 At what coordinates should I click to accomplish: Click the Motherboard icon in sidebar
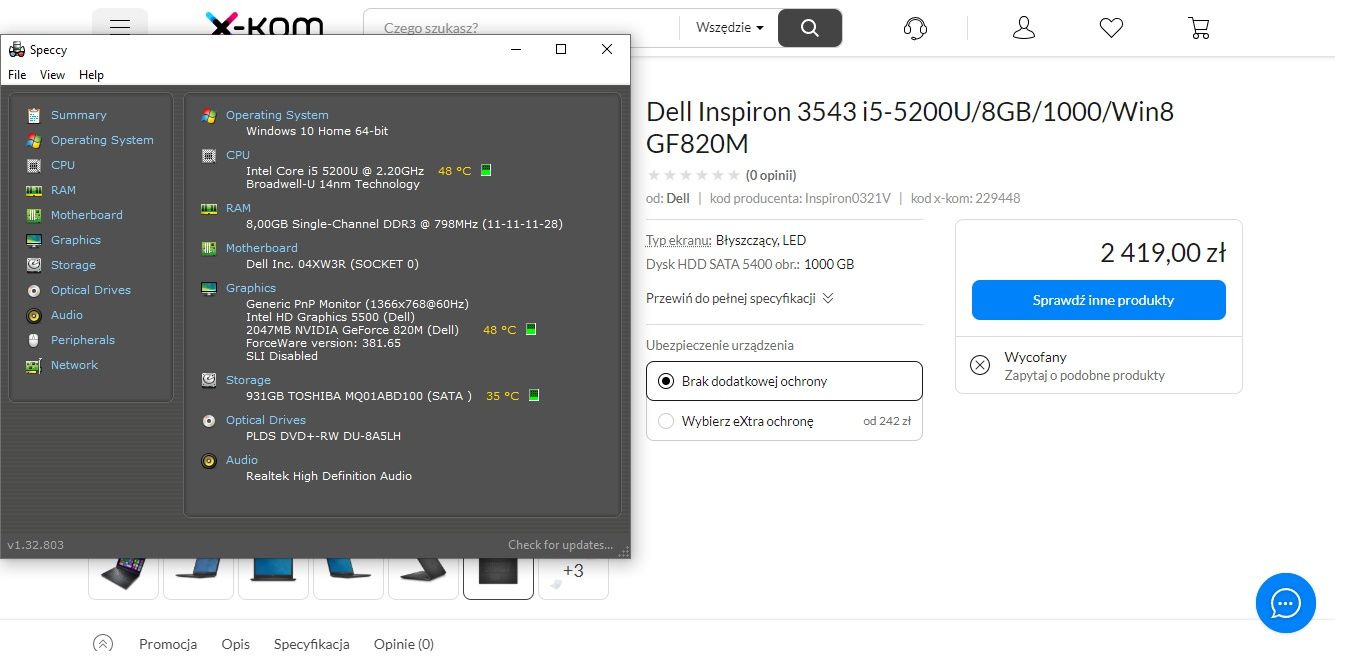tap(34, 215)
